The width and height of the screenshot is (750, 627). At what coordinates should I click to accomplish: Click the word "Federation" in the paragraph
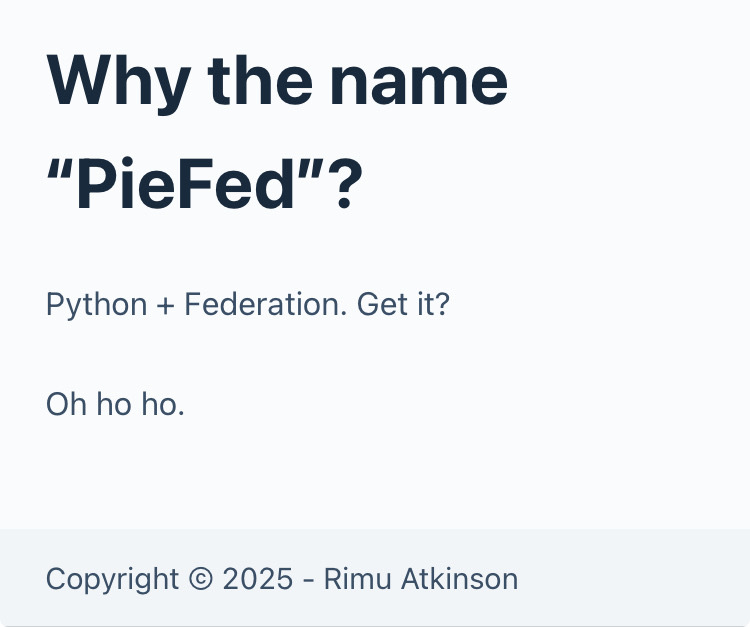click(266, 304)
